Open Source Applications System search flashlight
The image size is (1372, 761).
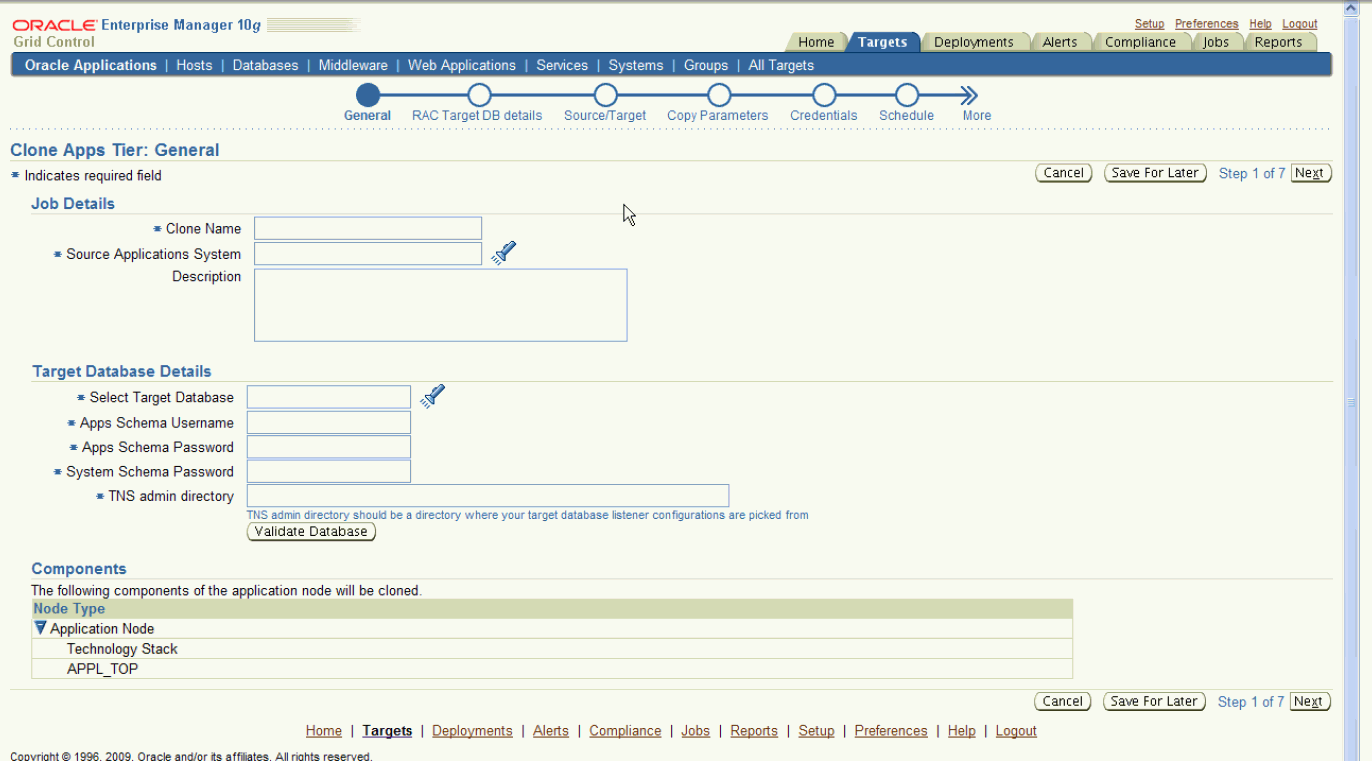coord(504,253)
